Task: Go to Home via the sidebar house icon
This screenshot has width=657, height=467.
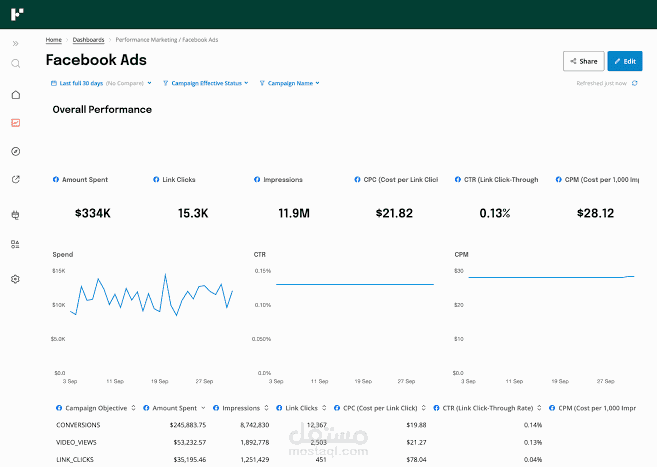Action: click(16, 95)
